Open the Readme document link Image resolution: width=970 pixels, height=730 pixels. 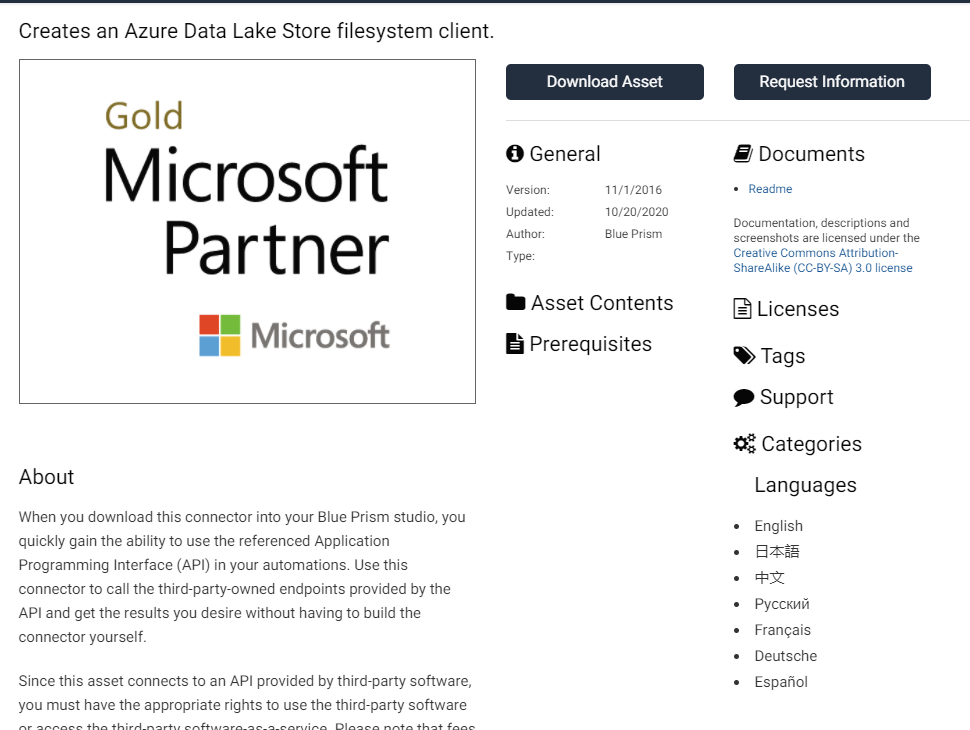click(770, 189)
